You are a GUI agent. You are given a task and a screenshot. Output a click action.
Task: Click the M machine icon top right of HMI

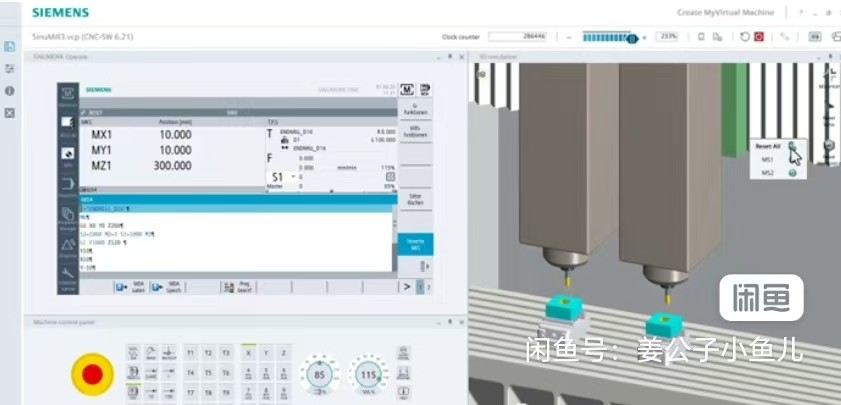pos(407,90)
